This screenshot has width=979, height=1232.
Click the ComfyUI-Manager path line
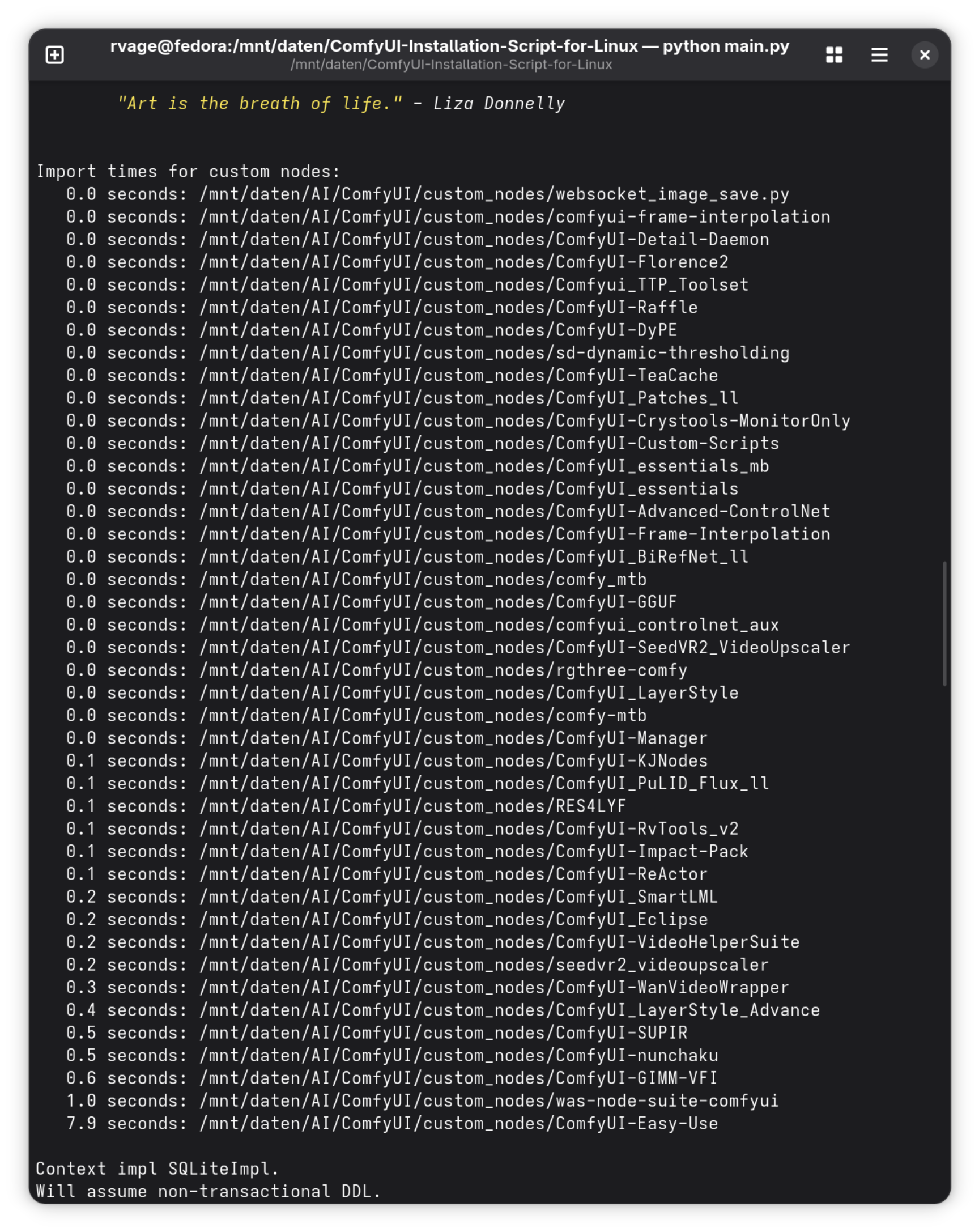387,738
